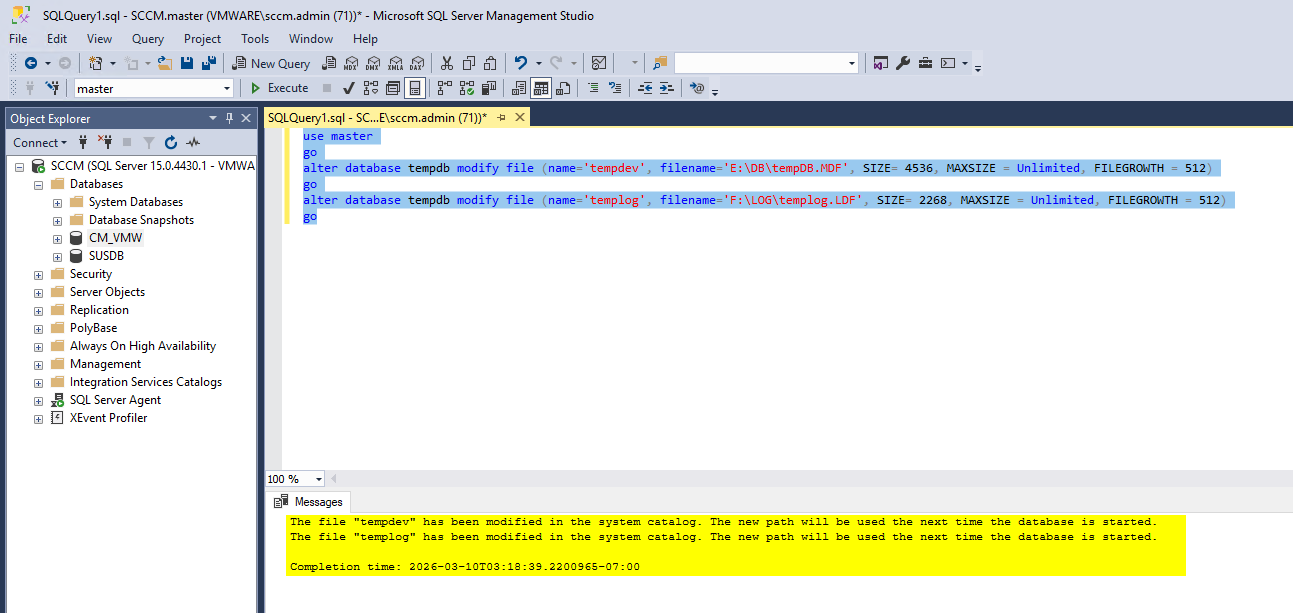1293x613 pixels.
Task: Click the Undo arrow icon
Action: click(x=520, y=63)
